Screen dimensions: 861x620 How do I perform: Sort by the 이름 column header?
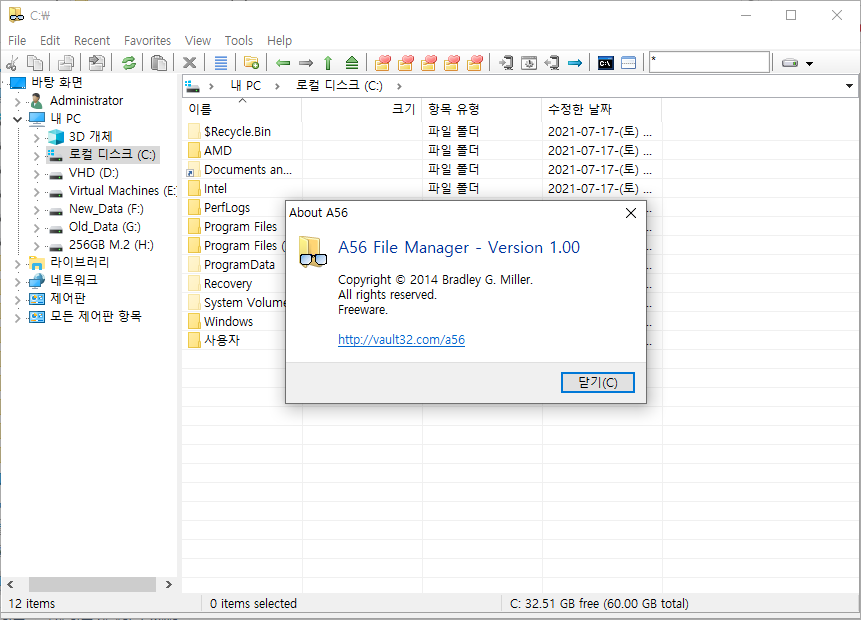coord(242,109)
